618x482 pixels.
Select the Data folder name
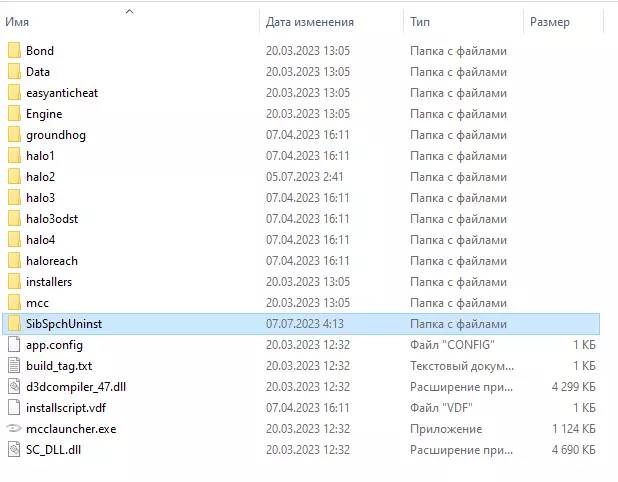tap(38, 72)
